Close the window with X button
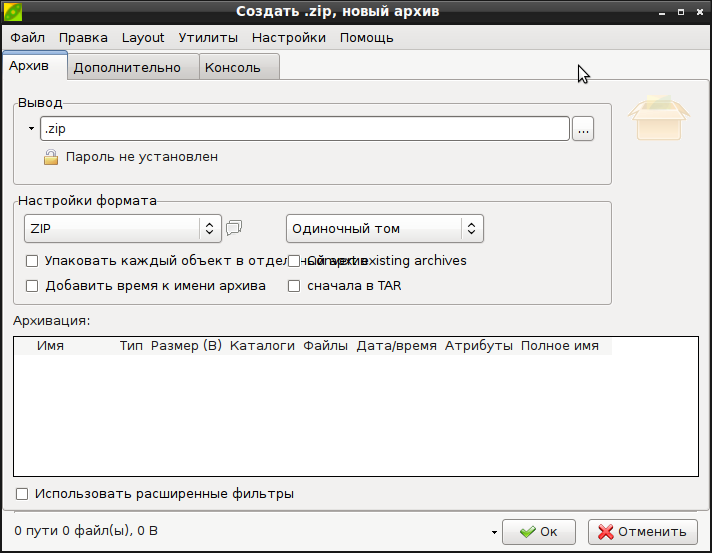The width and height of the screenshot is (712, 553). [700, 12]
